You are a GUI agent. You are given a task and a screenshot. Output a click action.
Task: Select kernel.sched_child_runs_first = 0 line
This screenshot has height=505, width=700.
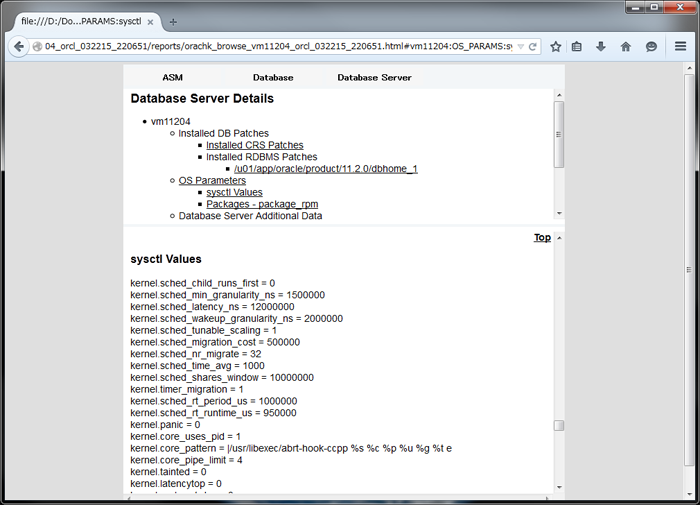203,284
